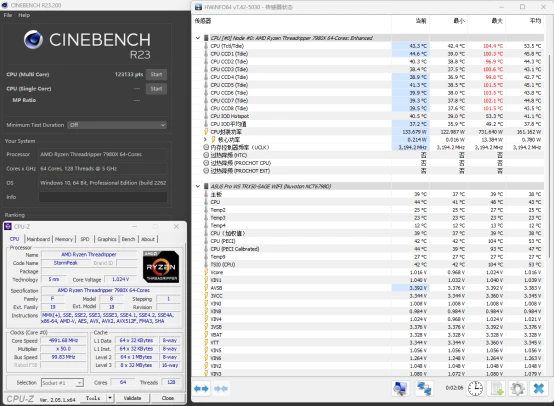Switch to the Mainboard tab in CPU-Z

[38, 239]
